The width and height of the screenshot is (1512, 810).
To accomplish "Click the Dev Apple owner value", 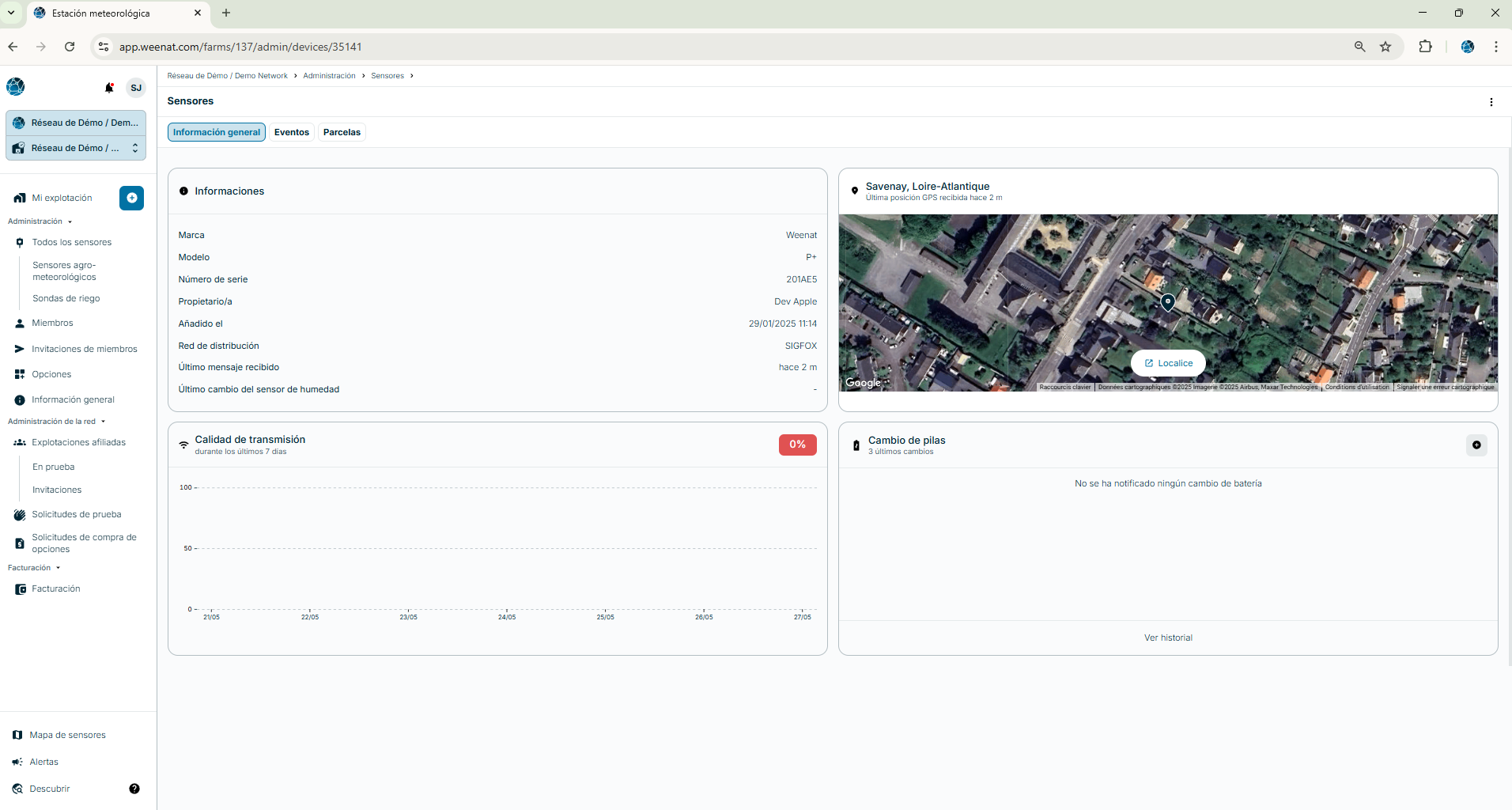I will pyautogui.click(x=795, y=301).
